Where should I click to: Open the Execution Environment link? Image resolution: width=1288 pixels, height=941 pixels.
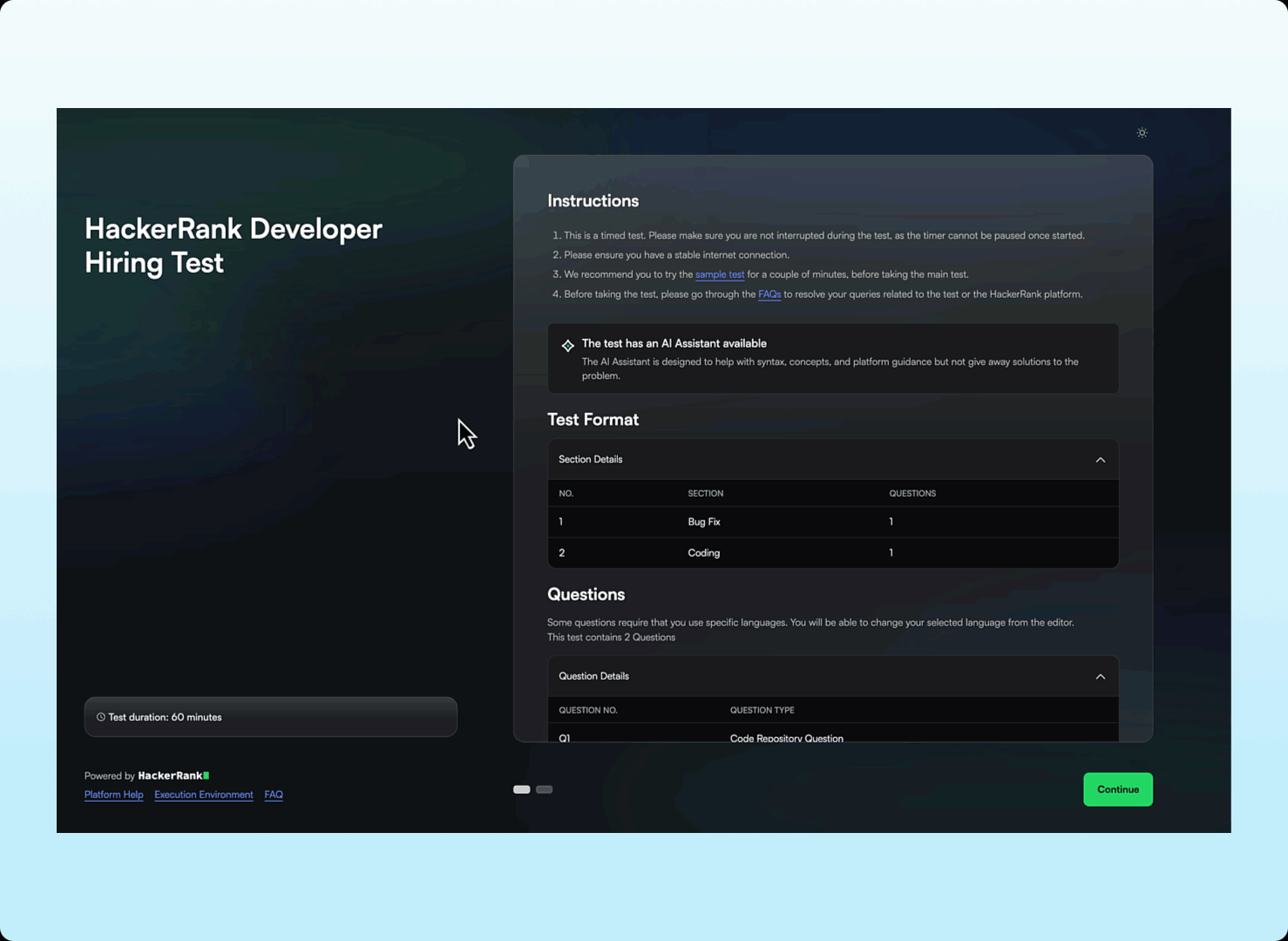point(203,795)
